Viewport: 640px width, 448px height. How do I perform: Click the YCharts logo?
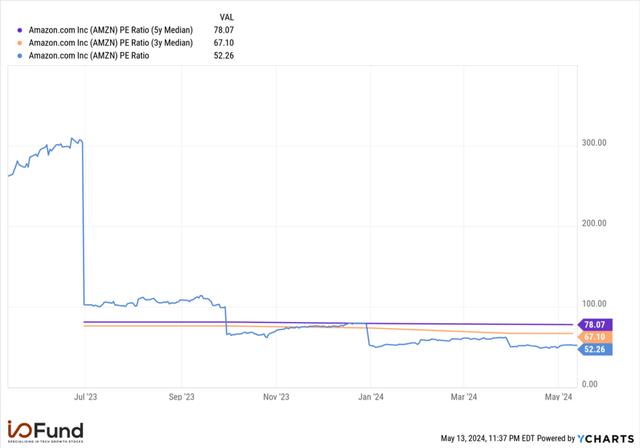(x=606, y=439)
